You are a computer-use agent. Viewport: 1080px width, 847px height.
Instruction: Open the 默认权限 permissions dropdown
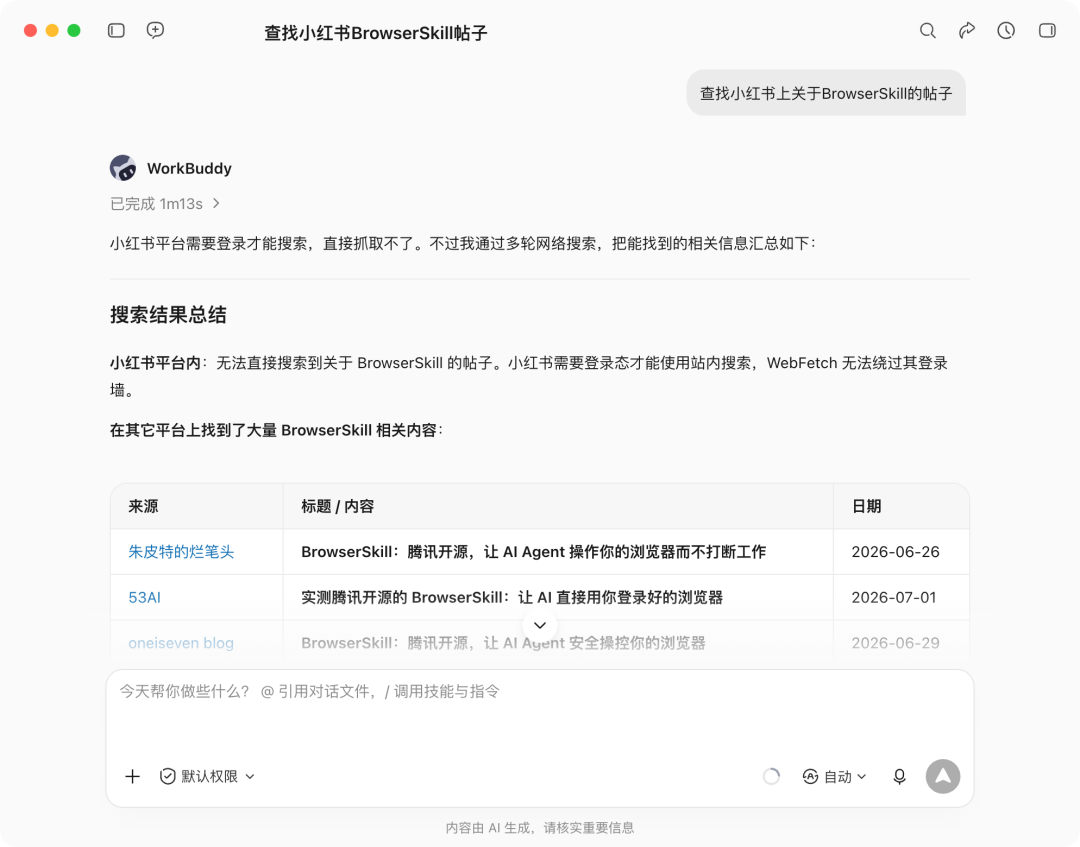click(208, 777)
